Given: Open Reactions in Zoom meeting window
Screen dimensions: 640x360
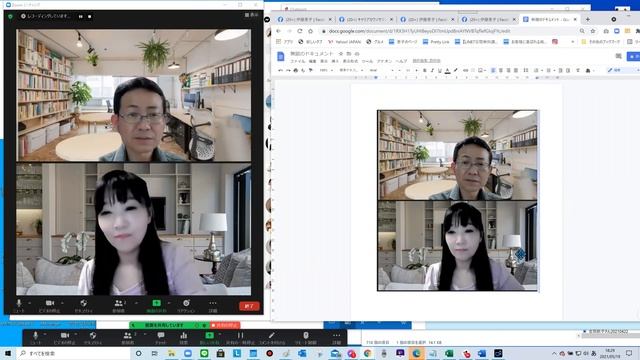Looking at the screenshot, I should (x=186, y=306).
